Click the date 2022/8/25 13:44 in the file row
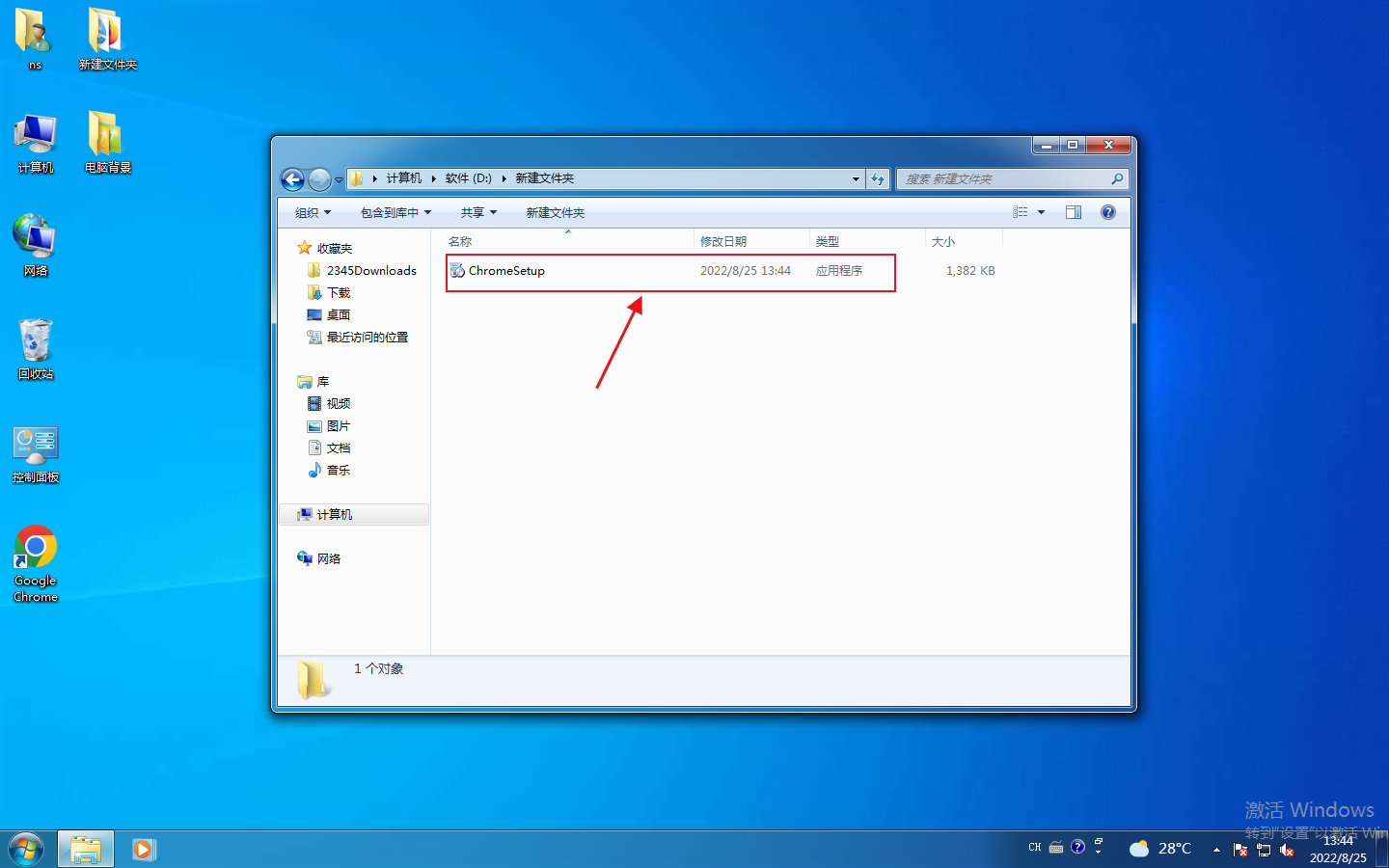 click(x=746, y=271)
